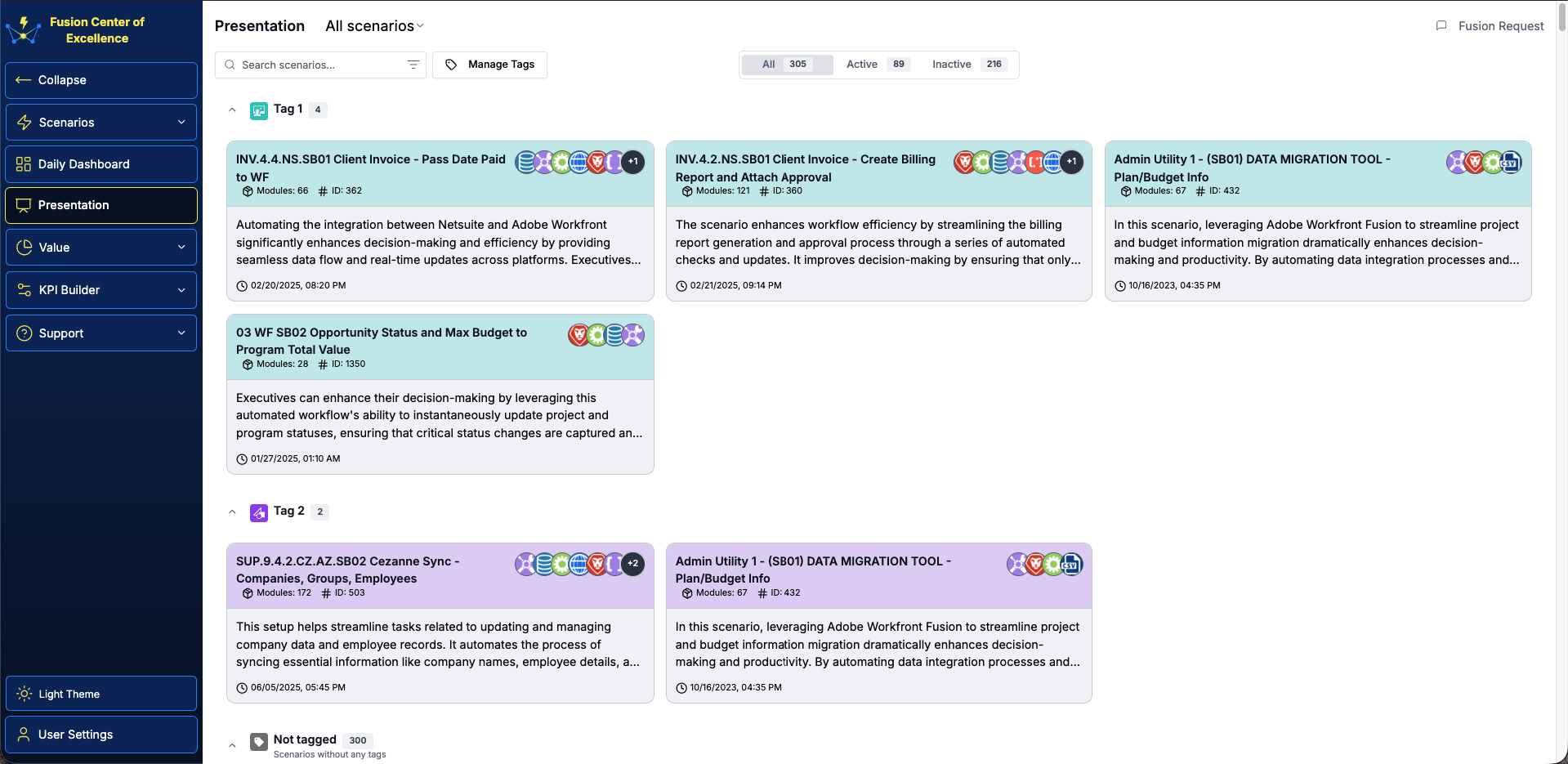Click the 'Presentation' page heading
This screenshot has height=764, width=1568.
(x=260, y=26)
